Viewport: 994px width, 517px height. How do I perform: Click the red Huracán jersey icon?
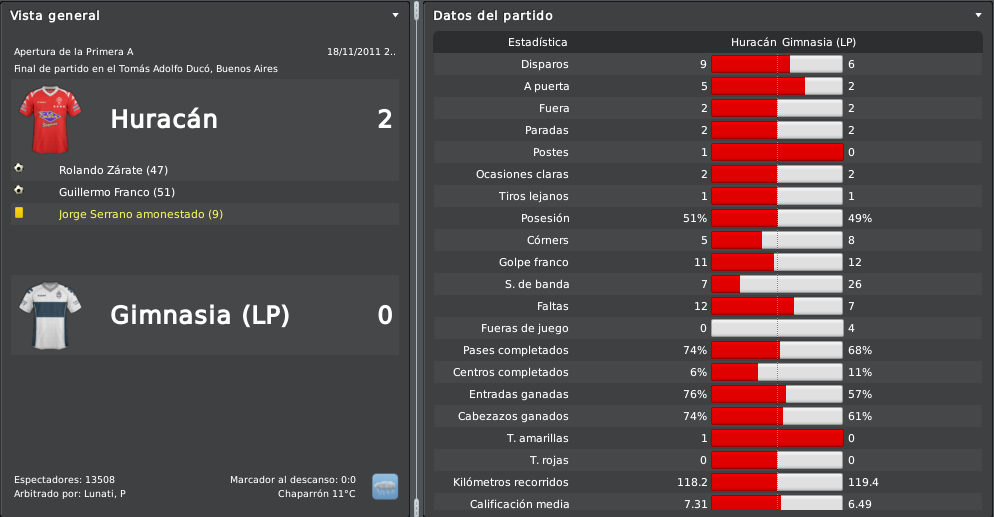coord(50,120)
